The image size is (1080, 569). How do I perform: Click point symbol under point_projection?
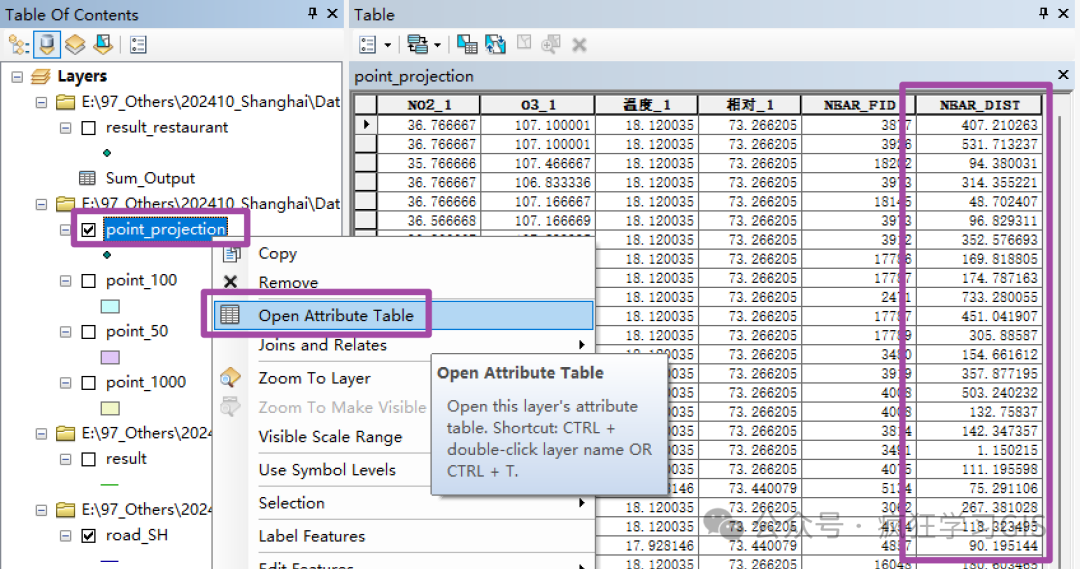tap(107, 255)
